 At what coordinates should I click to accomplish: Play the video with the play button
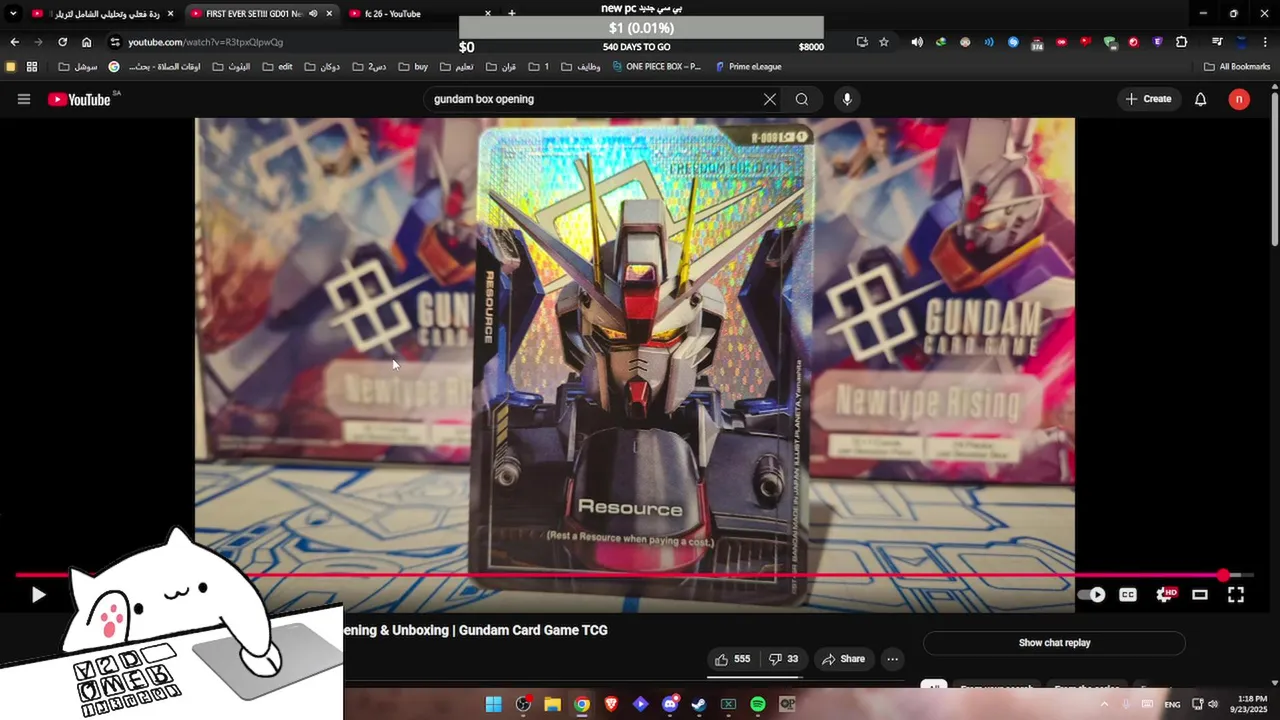tap(38, 595)
